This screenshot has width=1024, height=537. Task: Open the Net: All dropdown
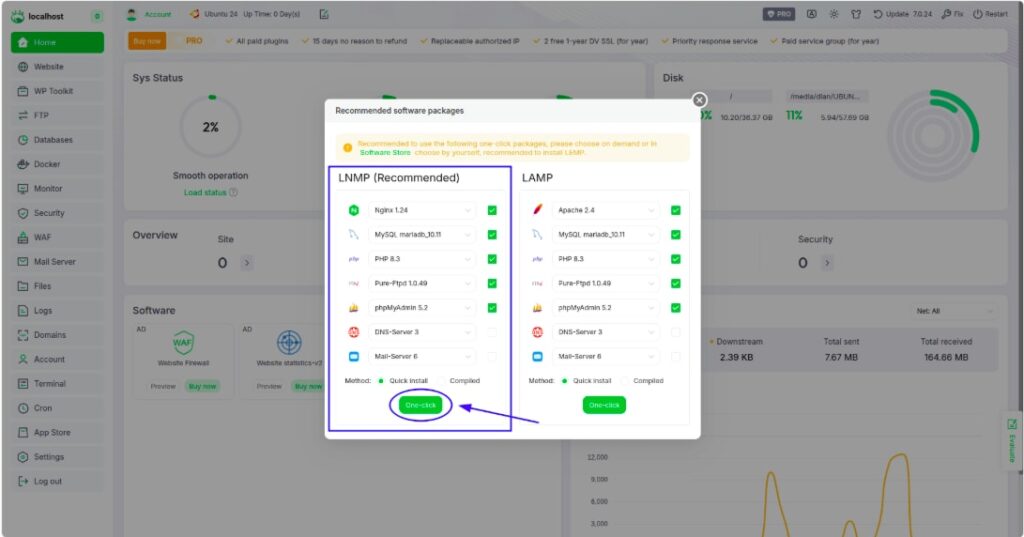point(953,311)
